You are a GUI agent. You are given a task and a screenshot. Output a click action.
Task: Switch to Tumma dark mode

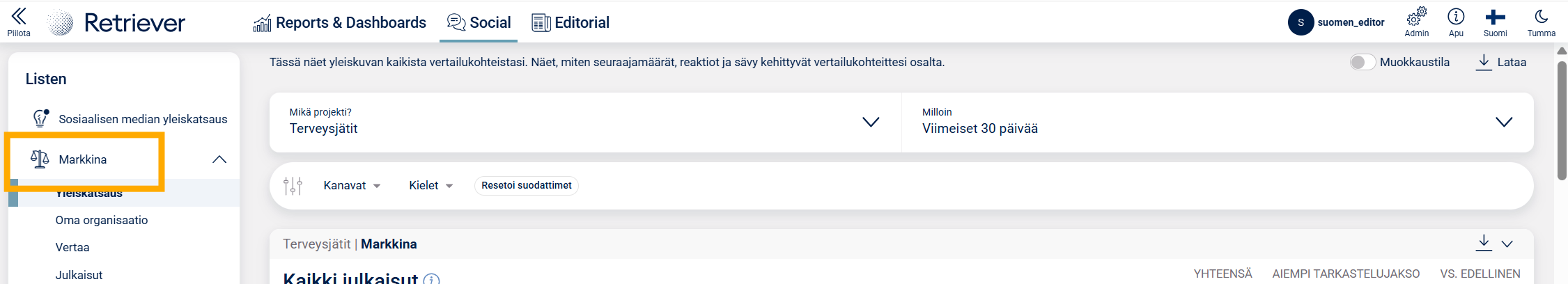point(1541,17)
